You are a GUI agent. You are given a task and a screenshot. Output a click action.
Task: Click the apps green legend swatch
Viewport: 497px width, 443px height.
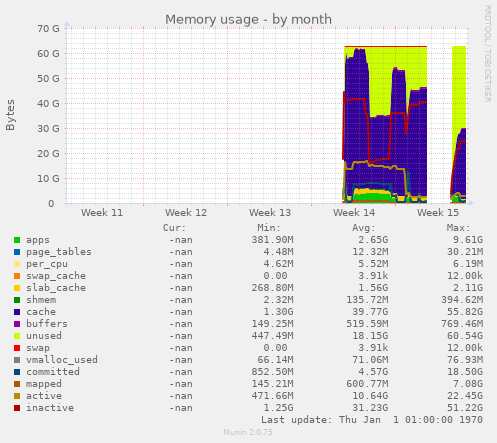coord(17,240)
